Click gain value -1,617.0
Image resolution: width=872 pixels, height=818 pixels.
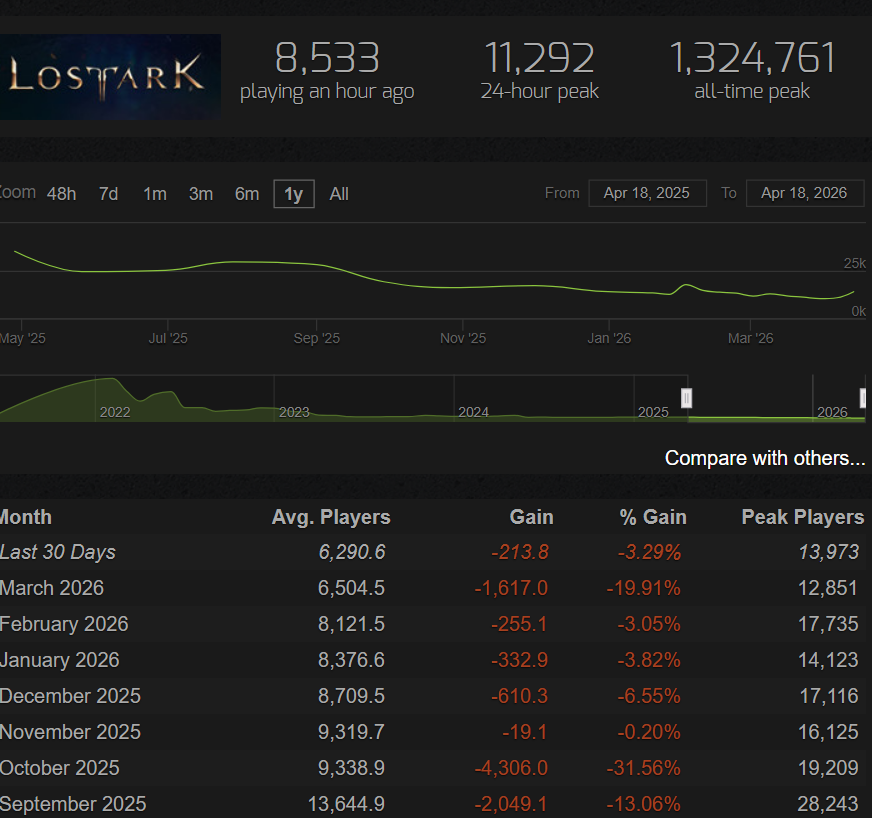point(511,588)
